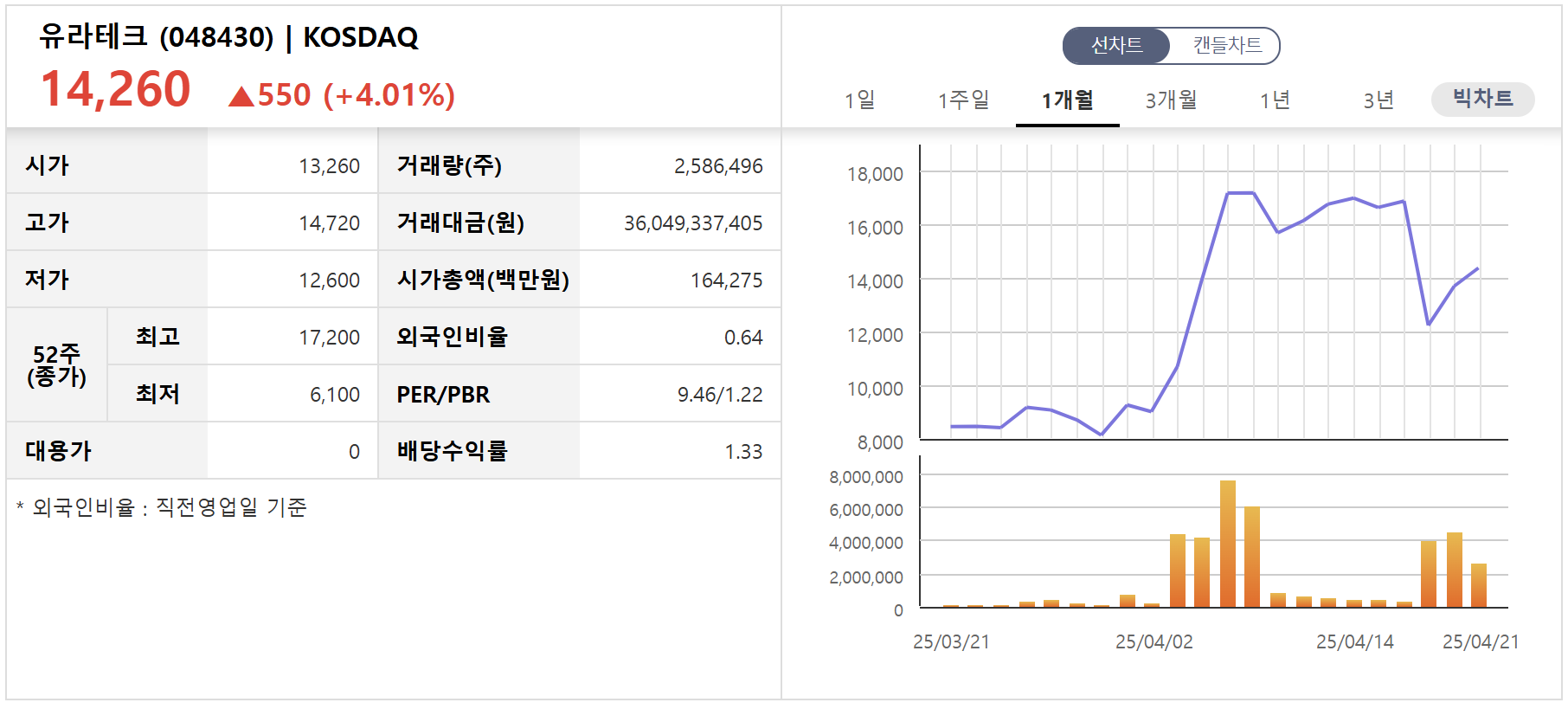Switch to the 선차트 line chart view

click(x=1116, y=46)
